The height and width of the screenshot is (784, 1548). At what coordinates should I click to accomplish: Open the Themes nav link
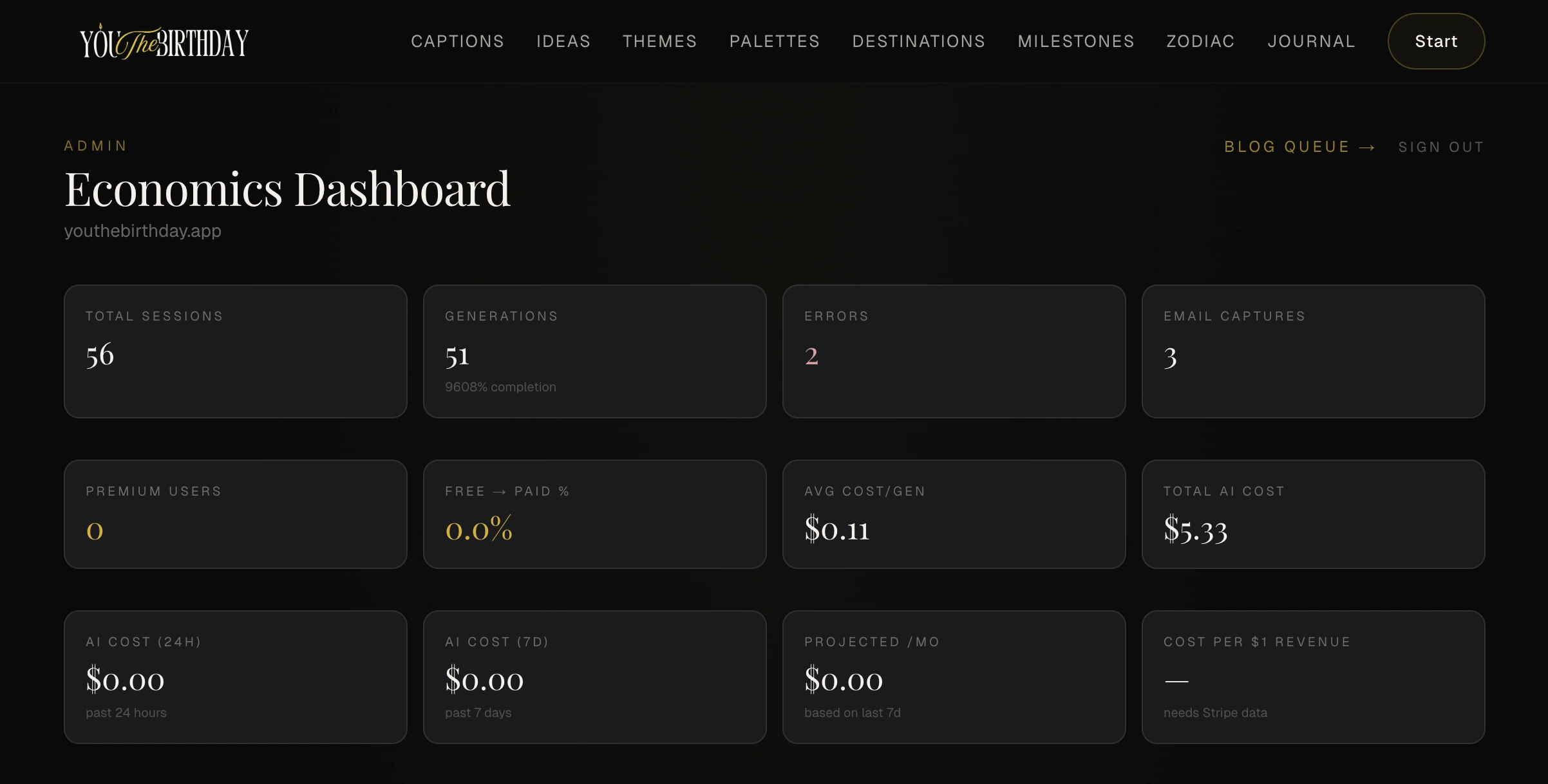point(659,42)
